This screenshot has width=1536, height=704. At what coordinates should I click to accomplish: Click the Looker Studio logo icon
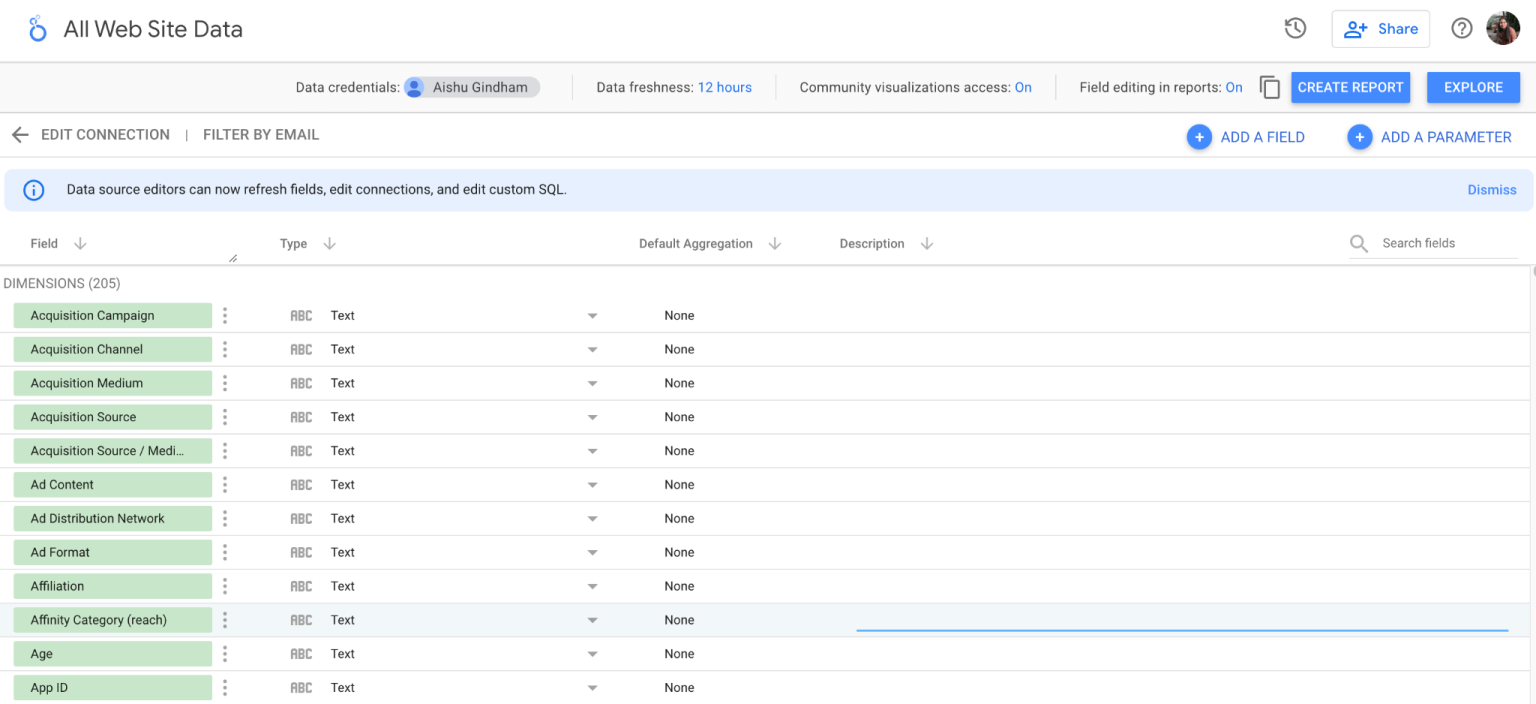click(x=37, y=28)
